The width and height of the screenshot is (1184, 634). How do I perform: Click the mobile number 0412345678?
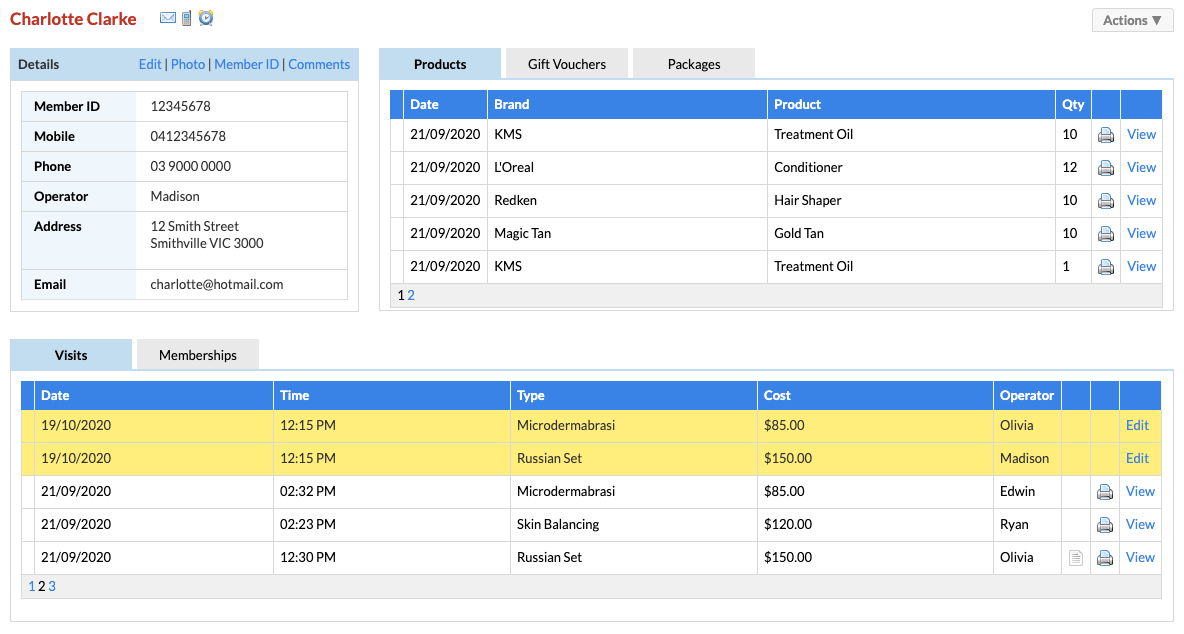188,137
